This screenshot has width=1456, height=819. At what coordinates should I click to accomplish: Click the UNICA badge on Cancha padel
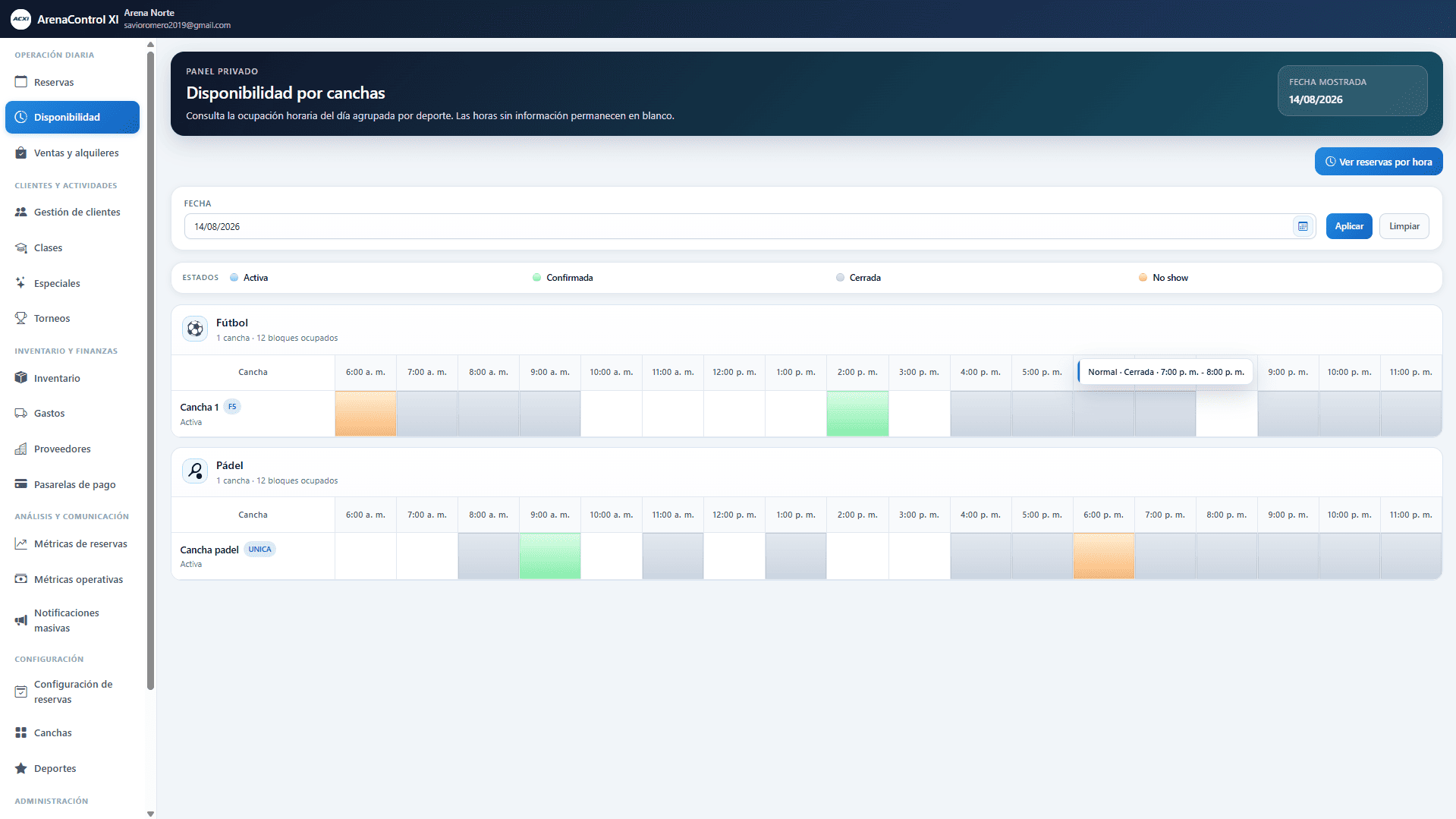coord(259,550)
